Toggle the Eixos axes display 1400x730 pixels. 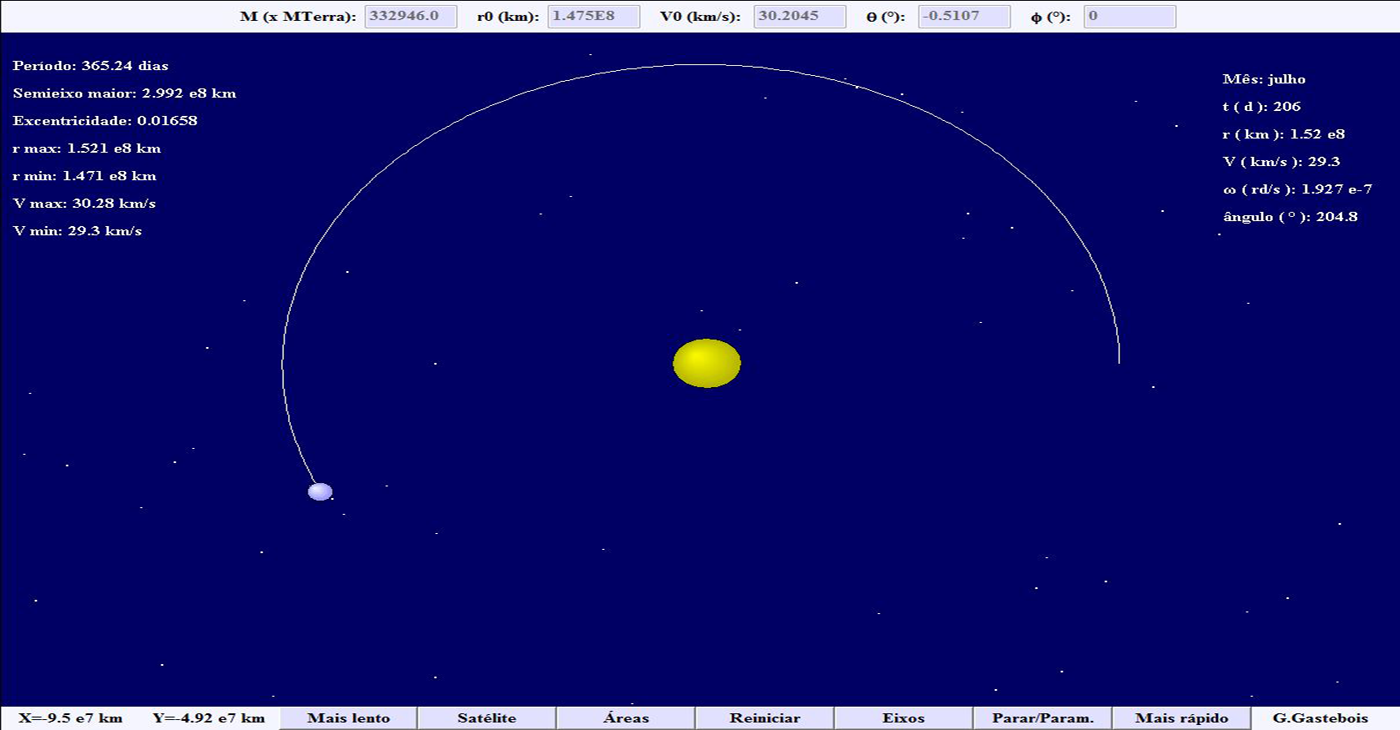[903, 718]
